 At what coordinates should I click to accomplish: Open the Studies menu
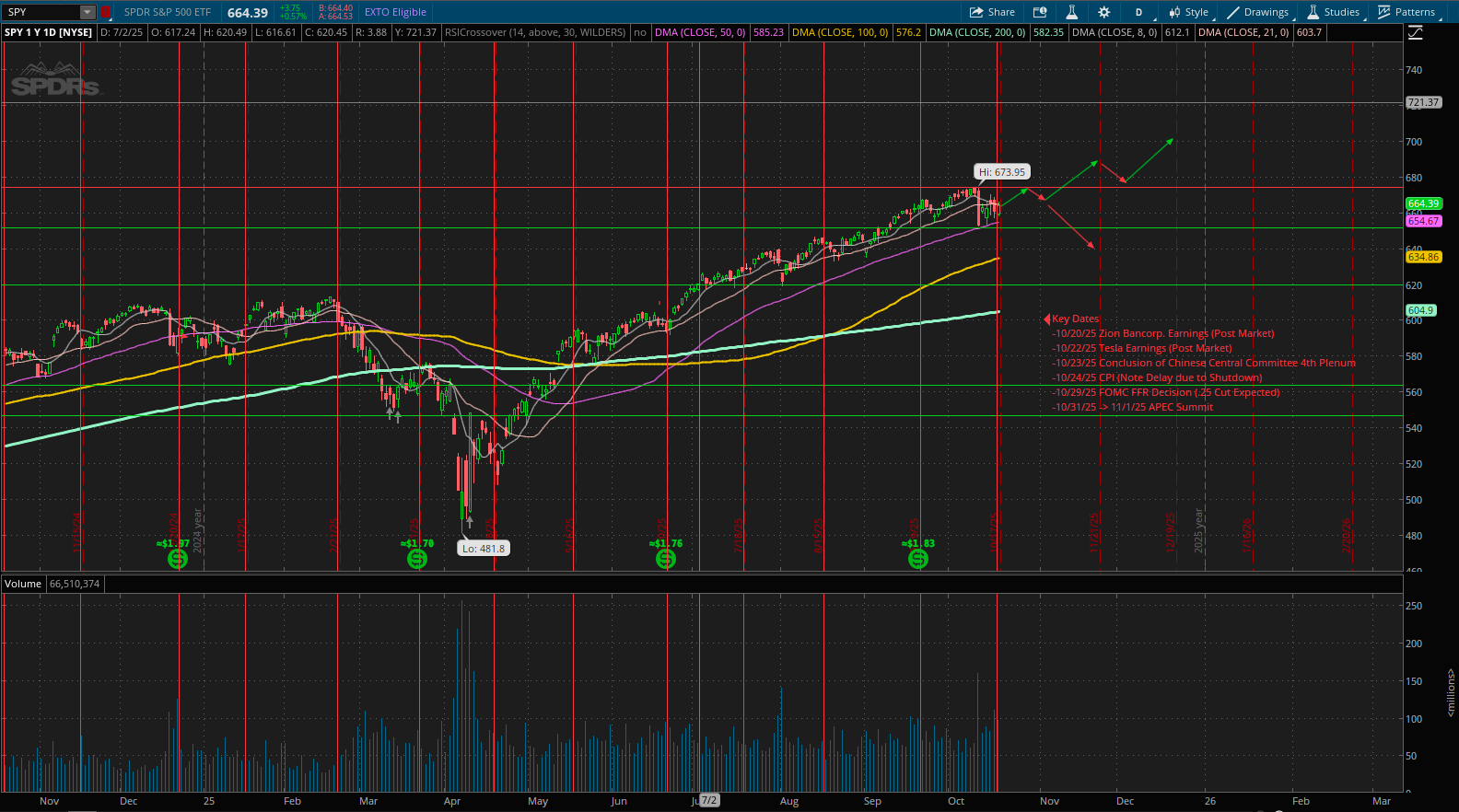[1334, 12]
